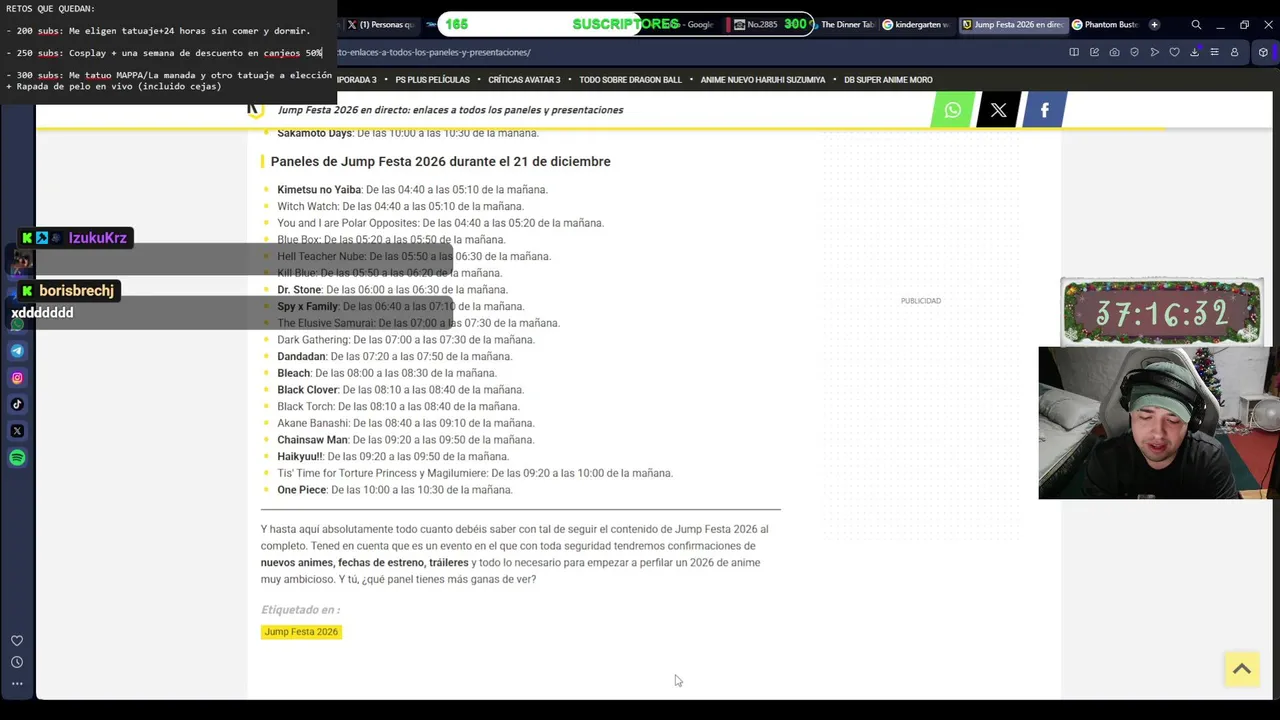Open the My Flow send icon
Image resolution: width=1280 pixels, height=720 pixels.
(1154, 52)
